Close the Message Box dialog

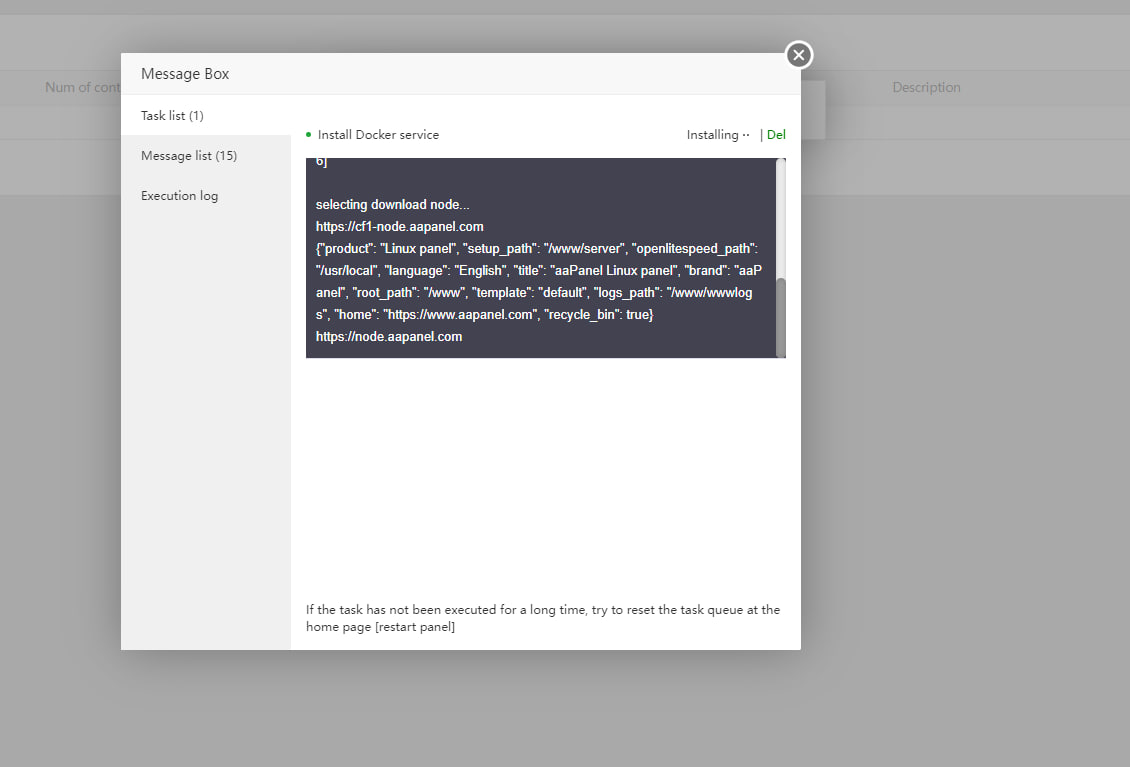798,55
